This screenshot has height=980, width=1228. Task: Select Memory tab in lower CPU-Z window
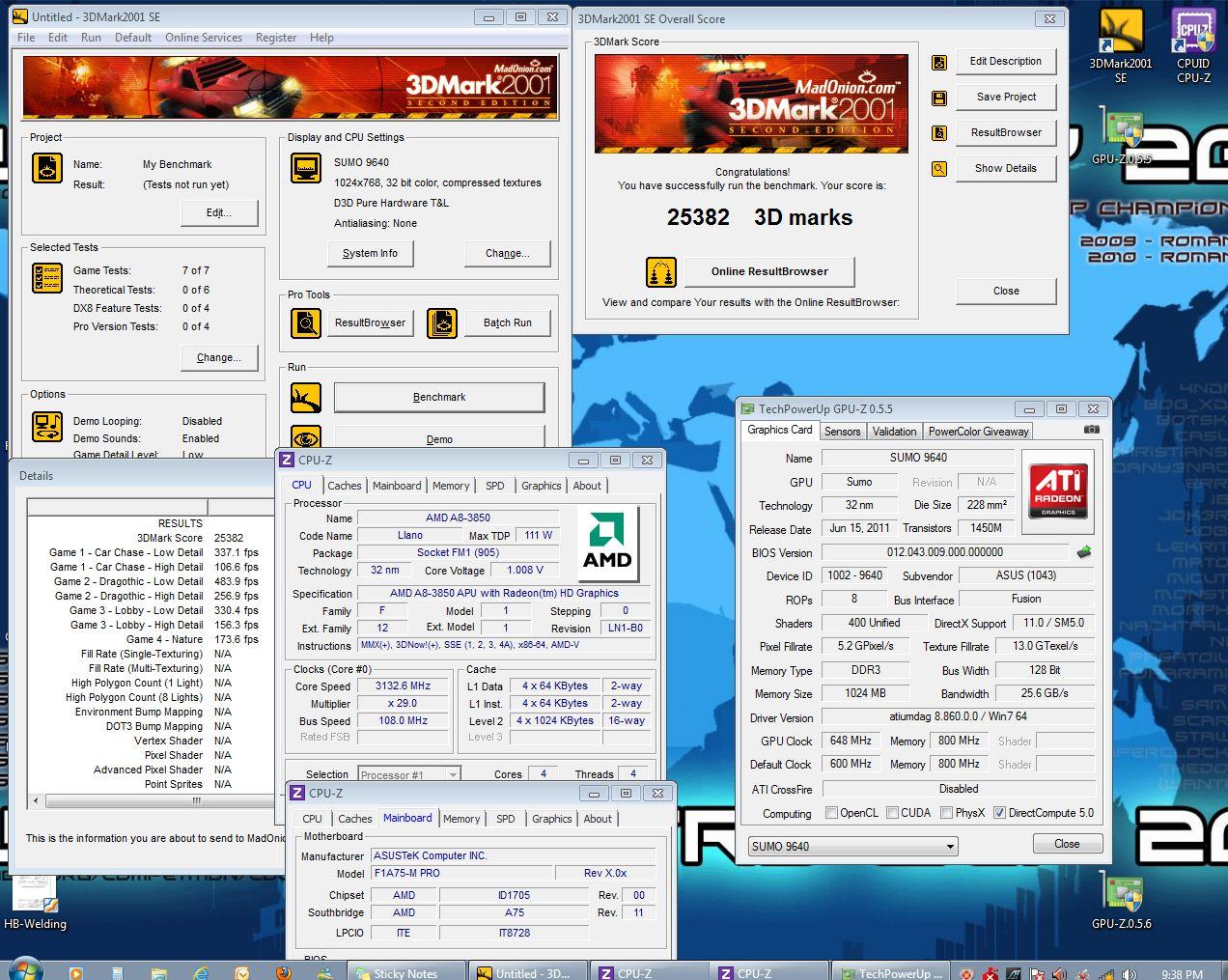click(x=461, y=819)
